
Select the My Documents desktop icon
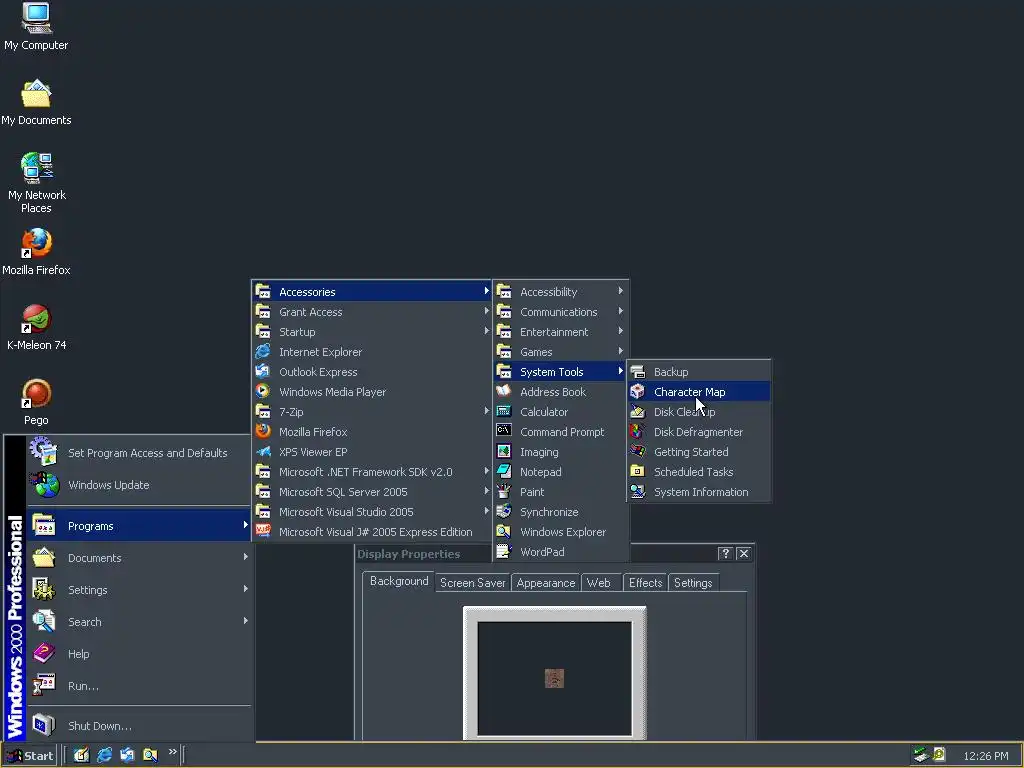36,103
